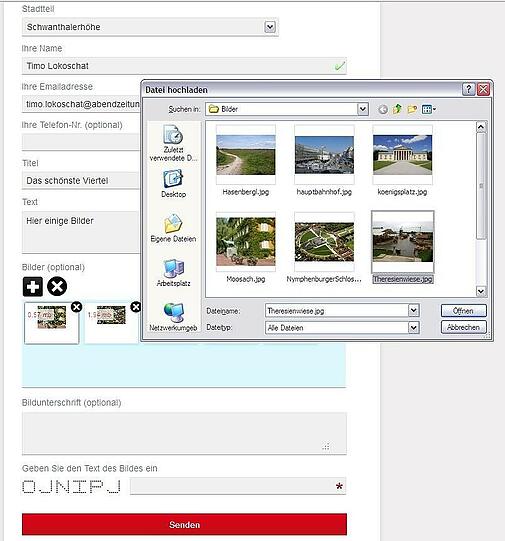505x541 pixels.
Task: Open Arbeitsplatz in sidebar
Action: coord(173,273)
